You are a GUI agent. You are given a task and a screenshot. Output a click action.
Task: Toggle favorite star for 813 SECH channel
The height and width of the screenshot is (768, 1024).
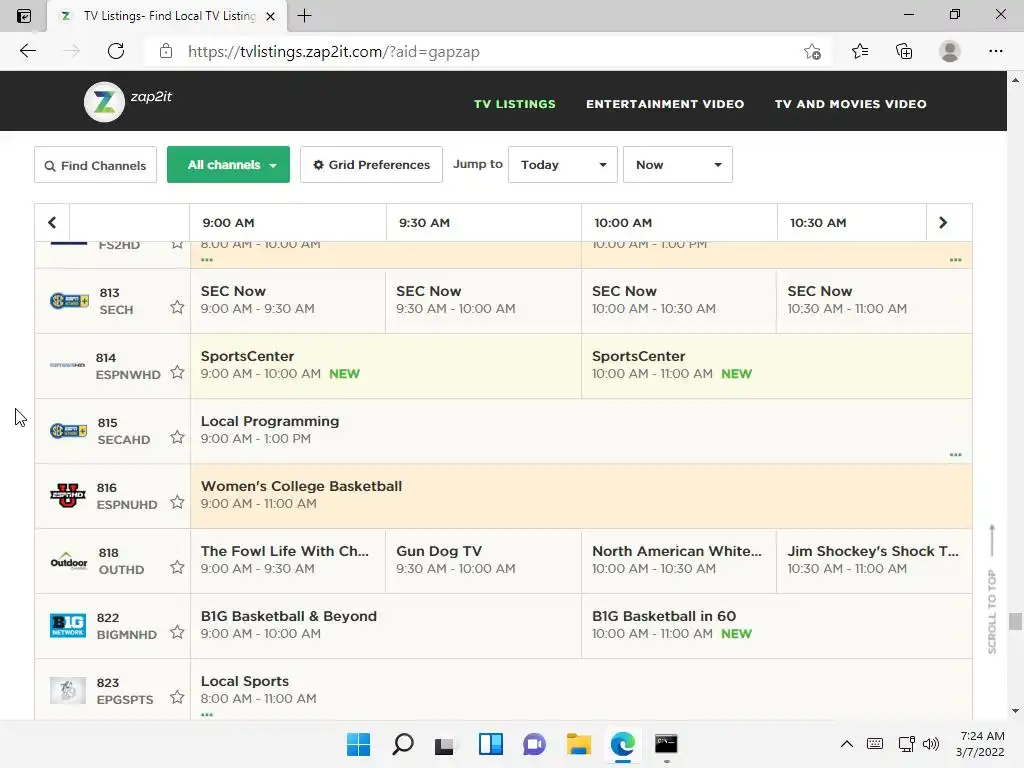177,307
